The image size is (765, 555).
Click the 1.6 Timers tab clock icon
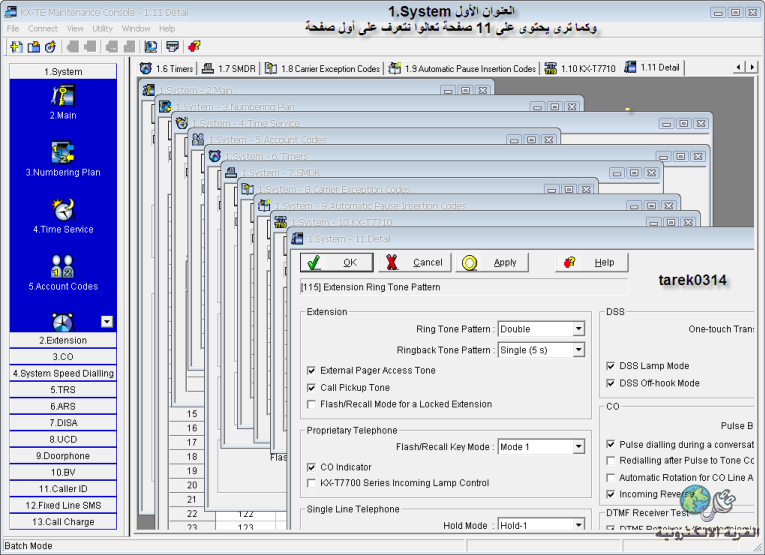pyautogui.click(x=145, y=68)
